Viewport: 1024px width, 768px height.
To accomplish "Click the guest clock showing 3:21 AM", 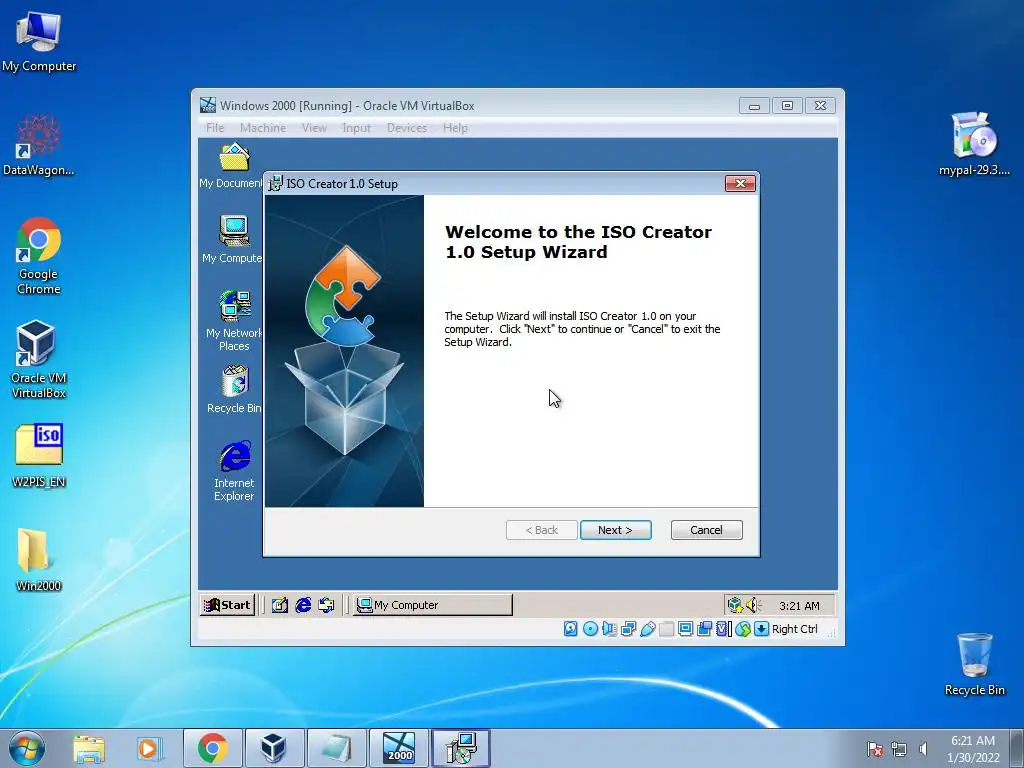I will (x=799, y=606).
